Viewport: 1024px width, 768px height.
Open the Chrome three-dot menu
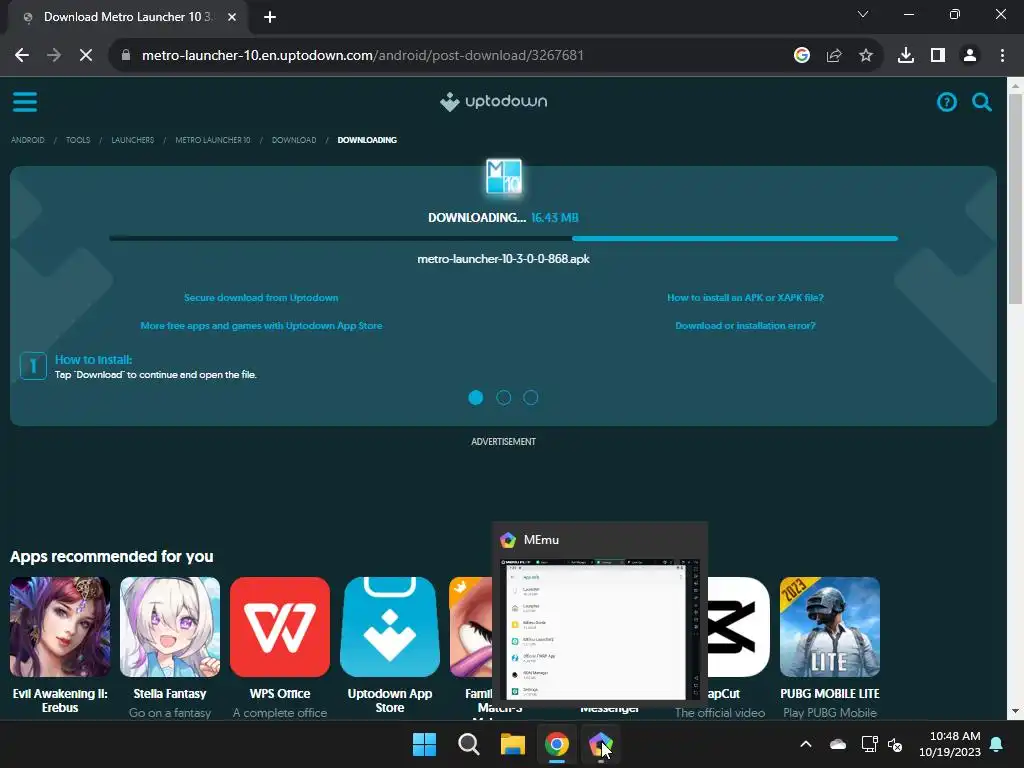tap(1002, 56)
